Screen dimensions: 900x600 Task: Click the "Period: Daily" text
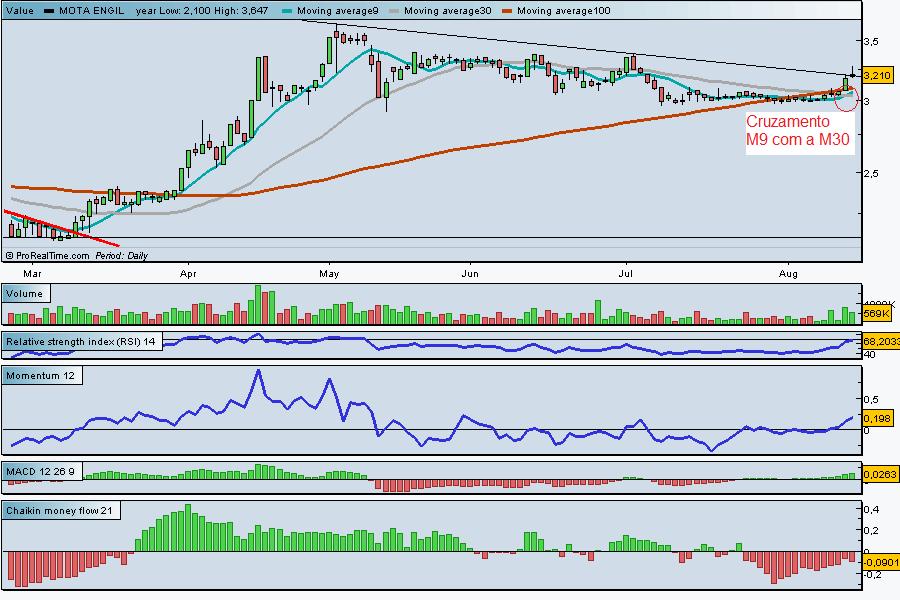coord(122,256)
